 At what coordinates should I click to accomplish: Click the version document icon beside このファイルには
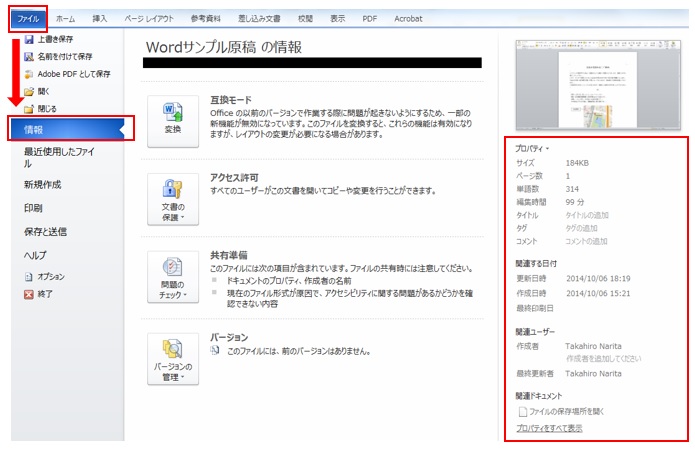coord(215,350)
